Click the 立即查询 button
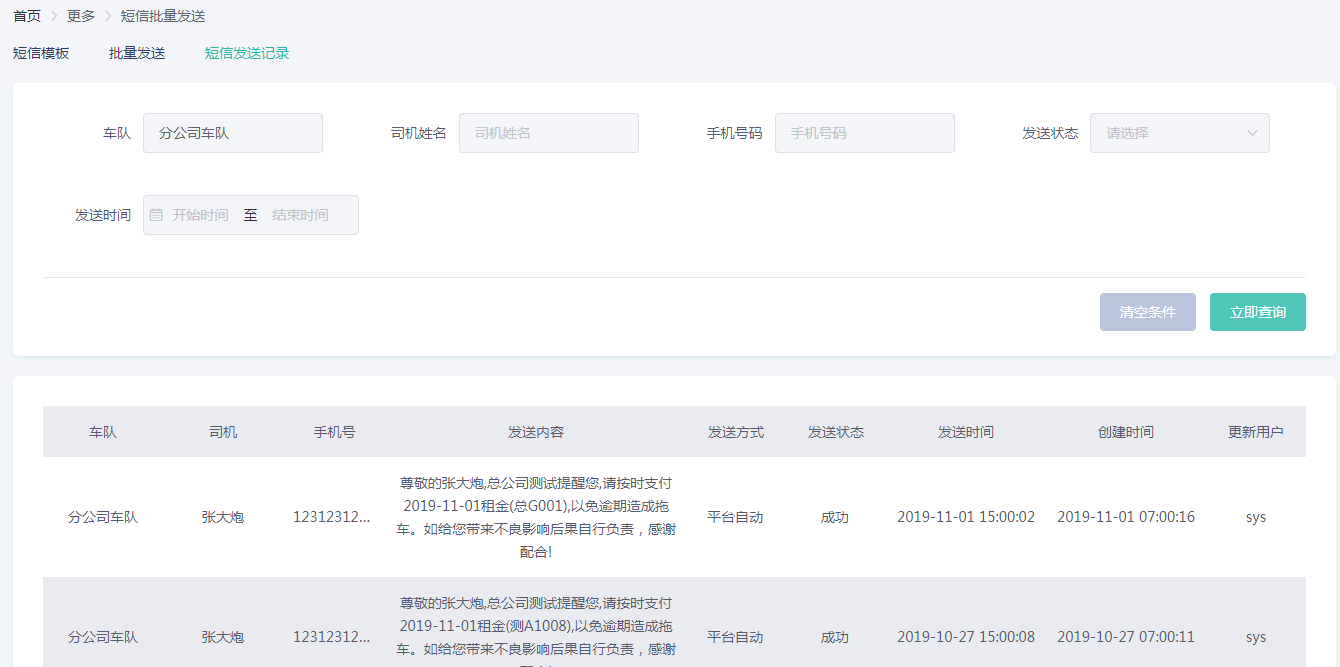This screenshot has width=1340, height=667. click(x=1257, y=312)
